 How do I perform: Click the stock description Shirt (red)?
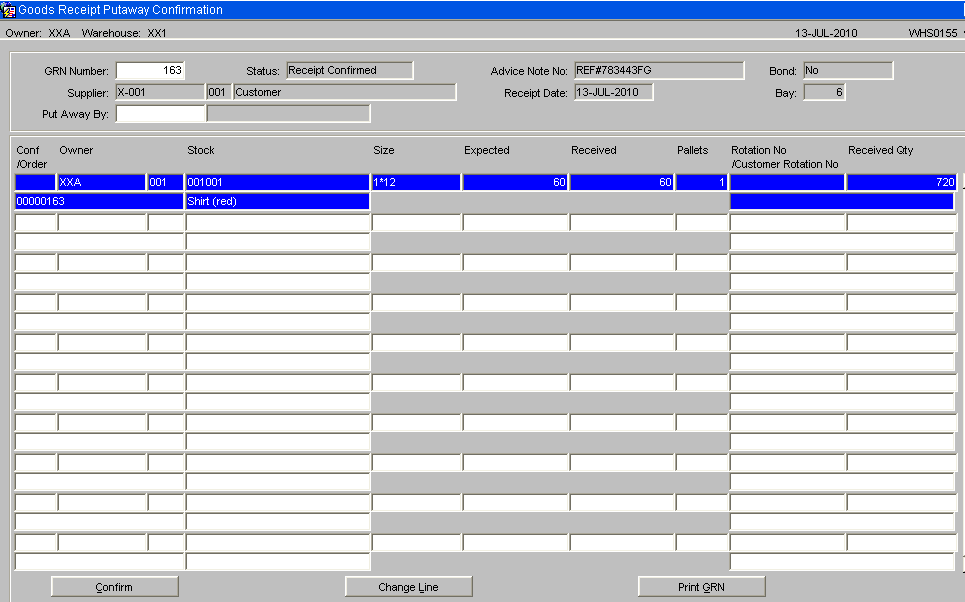278,201
